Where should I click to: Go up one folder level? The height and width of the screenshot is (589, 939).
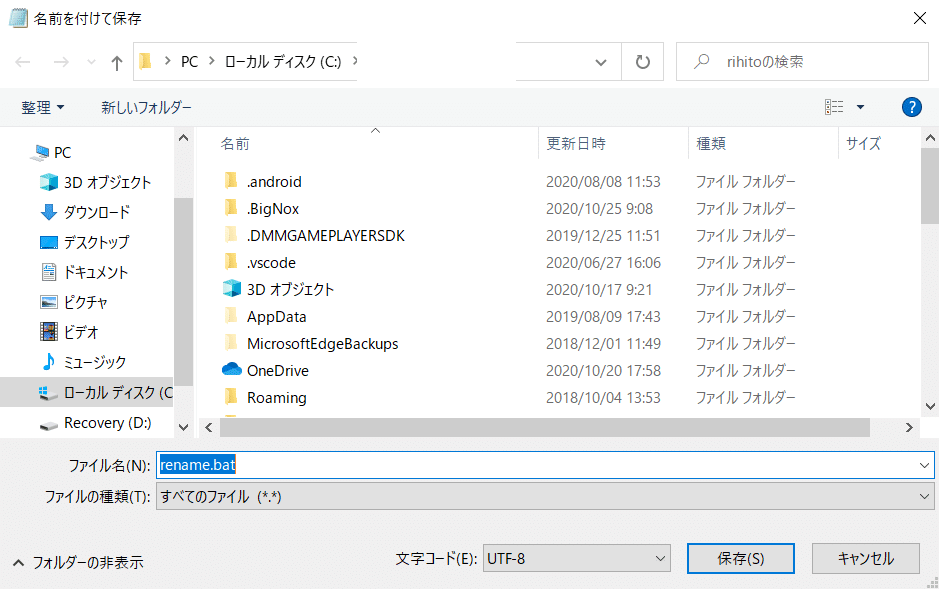117,62
